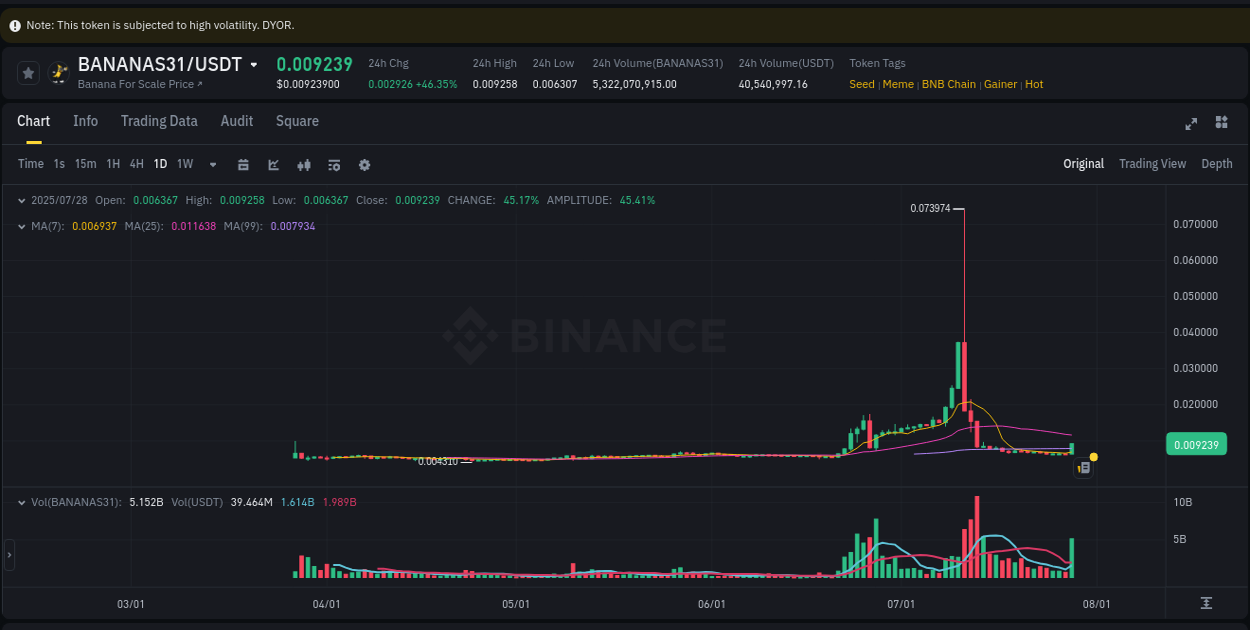The height and width of the screenshot is (630, 1250).
Task: Open the BANANAS31/USDT pair selector dropdown
Action: [254, 63]
